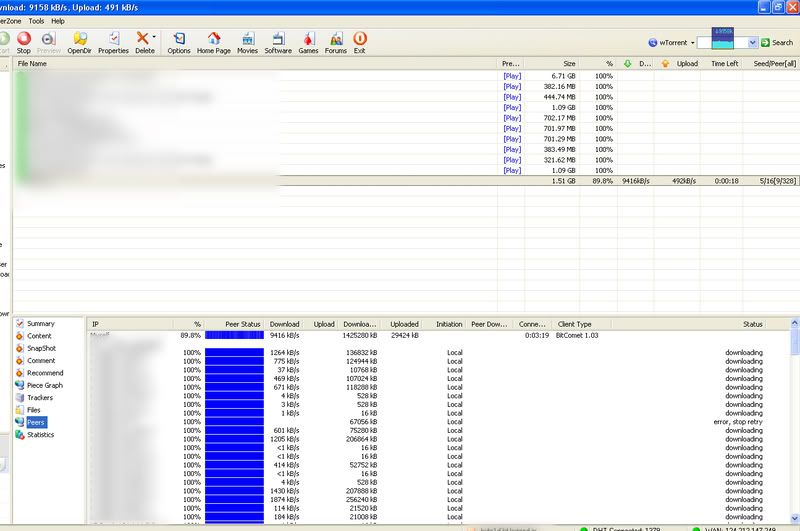Open the Tools menu
The width and height of the screenshot is (800, 531).
click(36, 21)
